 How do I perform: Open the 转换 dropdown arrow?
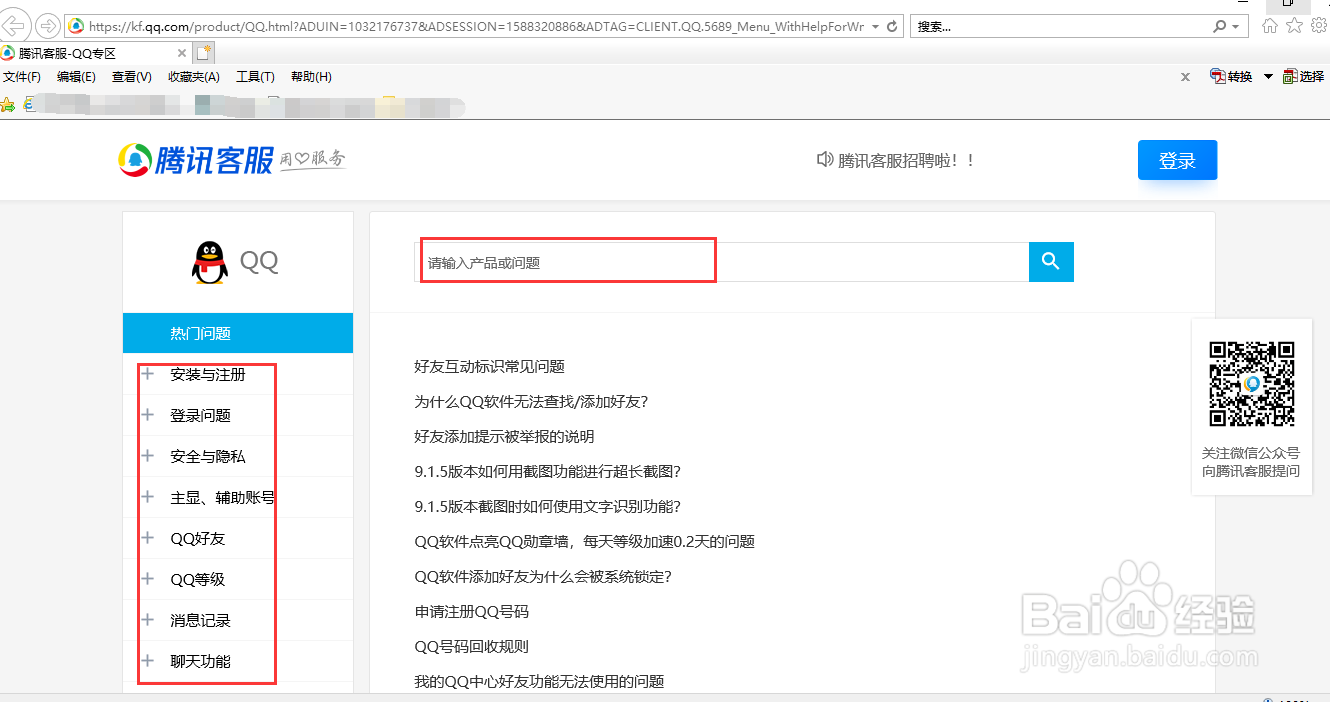coord(1268,77)
